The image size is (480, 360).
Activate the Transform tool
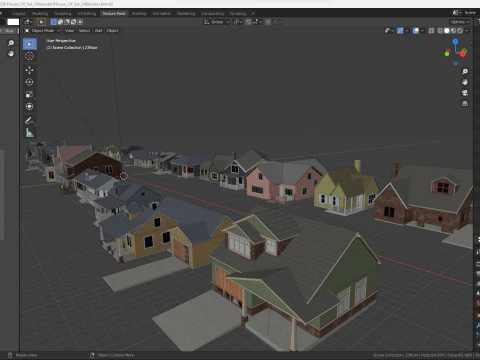click(x=29, y=106)
